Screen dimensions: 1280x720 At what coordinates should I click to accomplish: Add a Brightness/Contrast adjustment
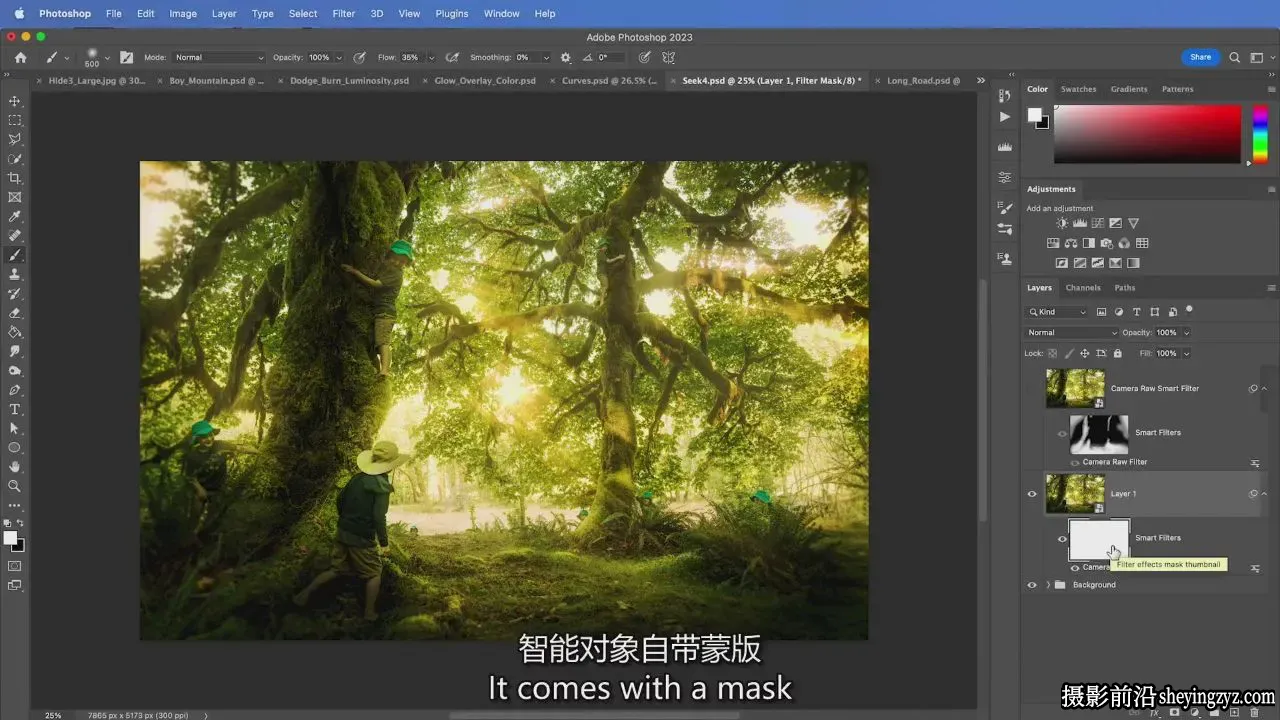click(1062, 224)
